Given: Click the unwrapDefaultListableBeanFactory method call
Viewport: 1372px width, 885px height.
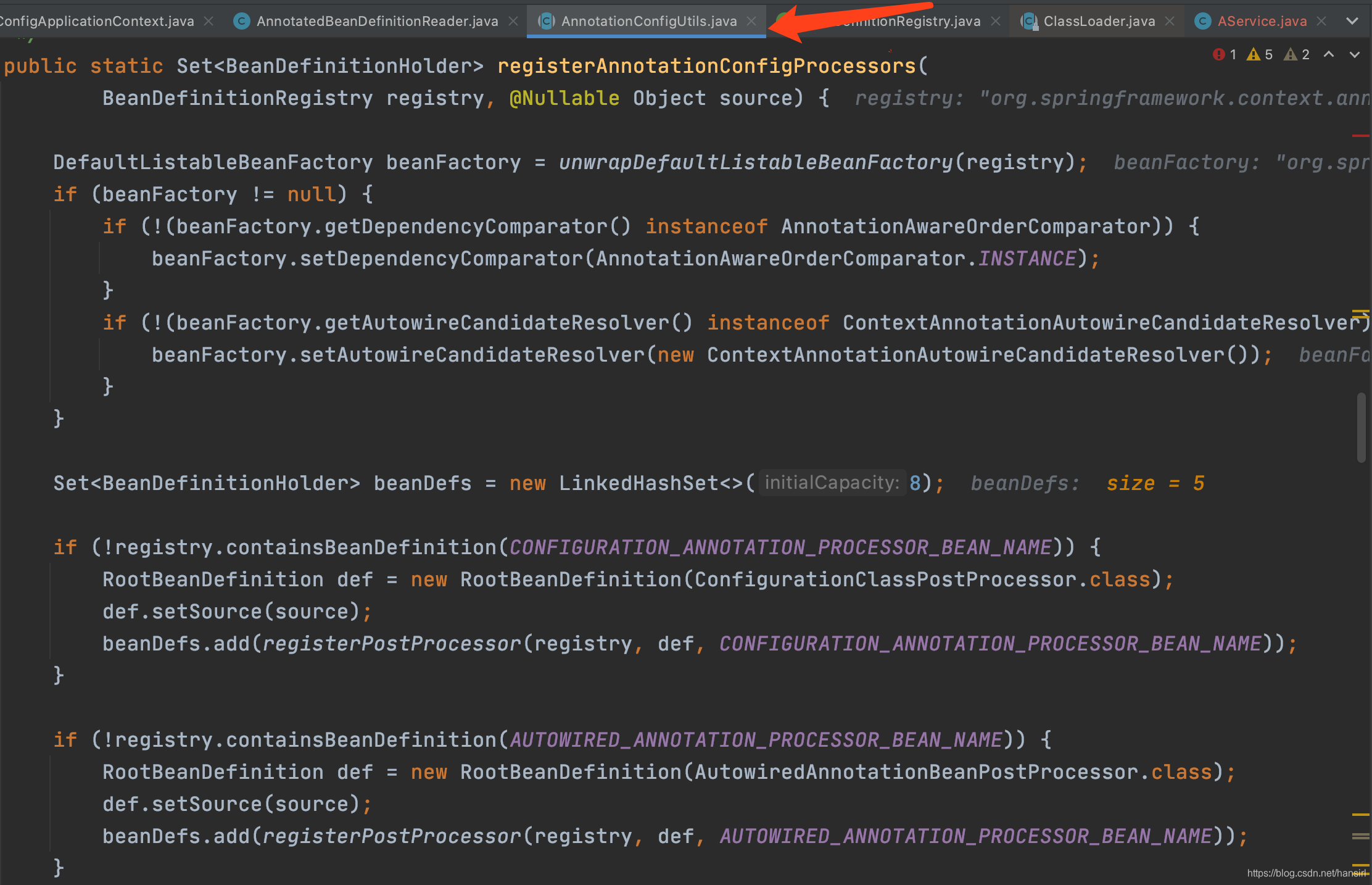Looking at the screenshot, I should click(x=755, y=162).
